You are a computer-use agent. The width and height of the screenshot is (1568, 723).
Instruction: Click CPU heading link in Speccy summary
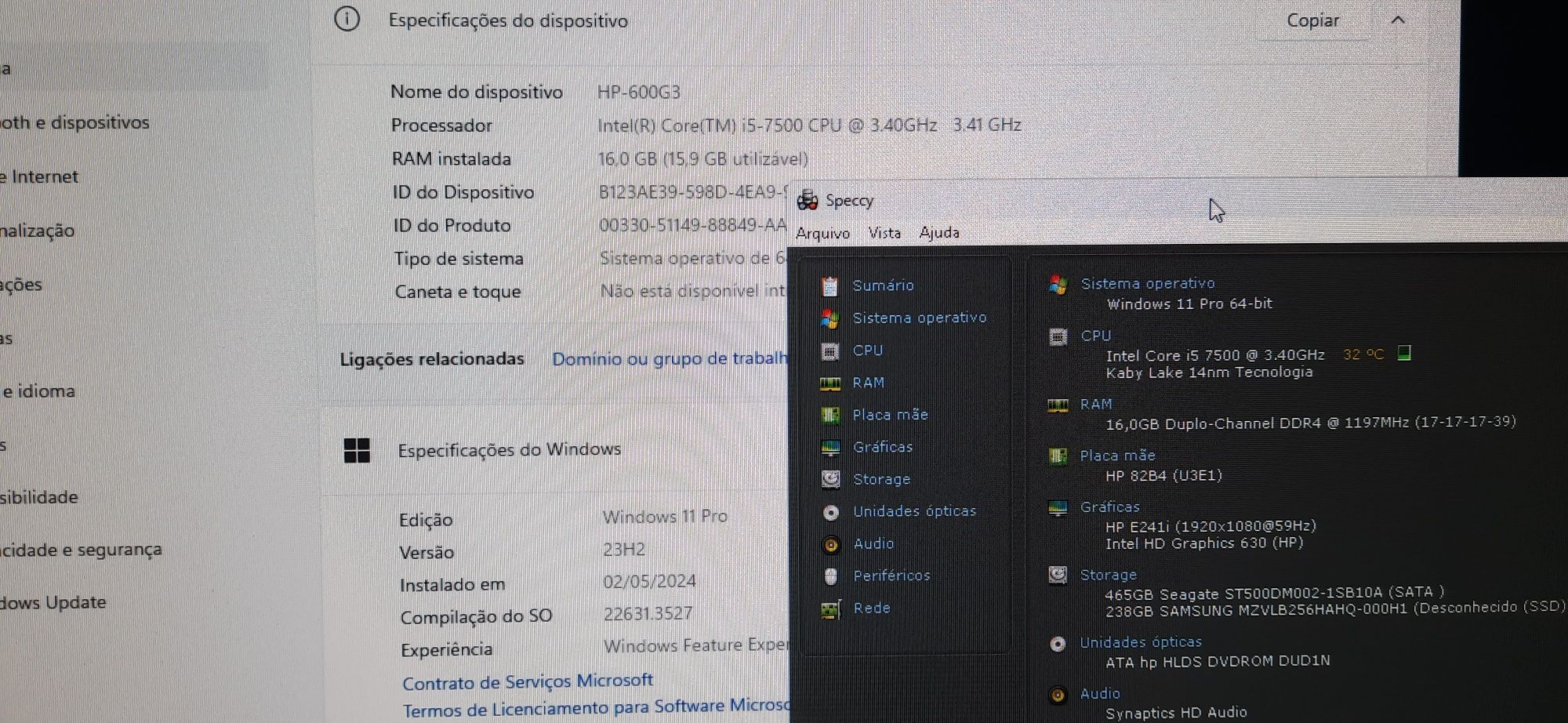1096,336
